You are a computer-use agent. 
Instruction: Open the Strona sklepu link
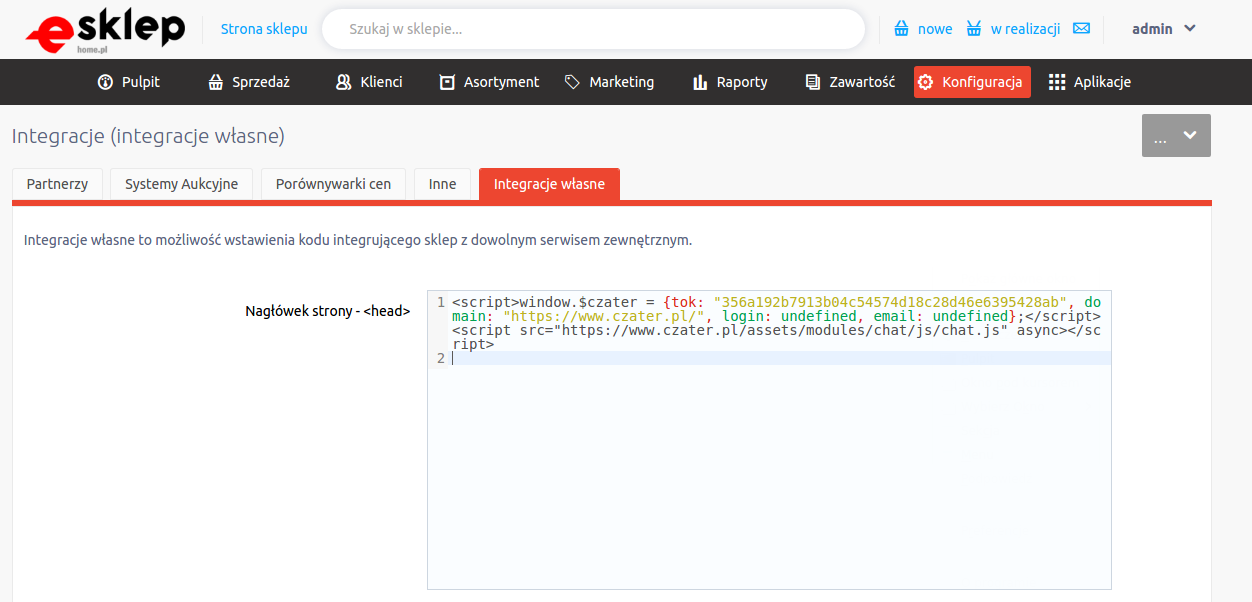pyautogui.click(x=264, y=29)
